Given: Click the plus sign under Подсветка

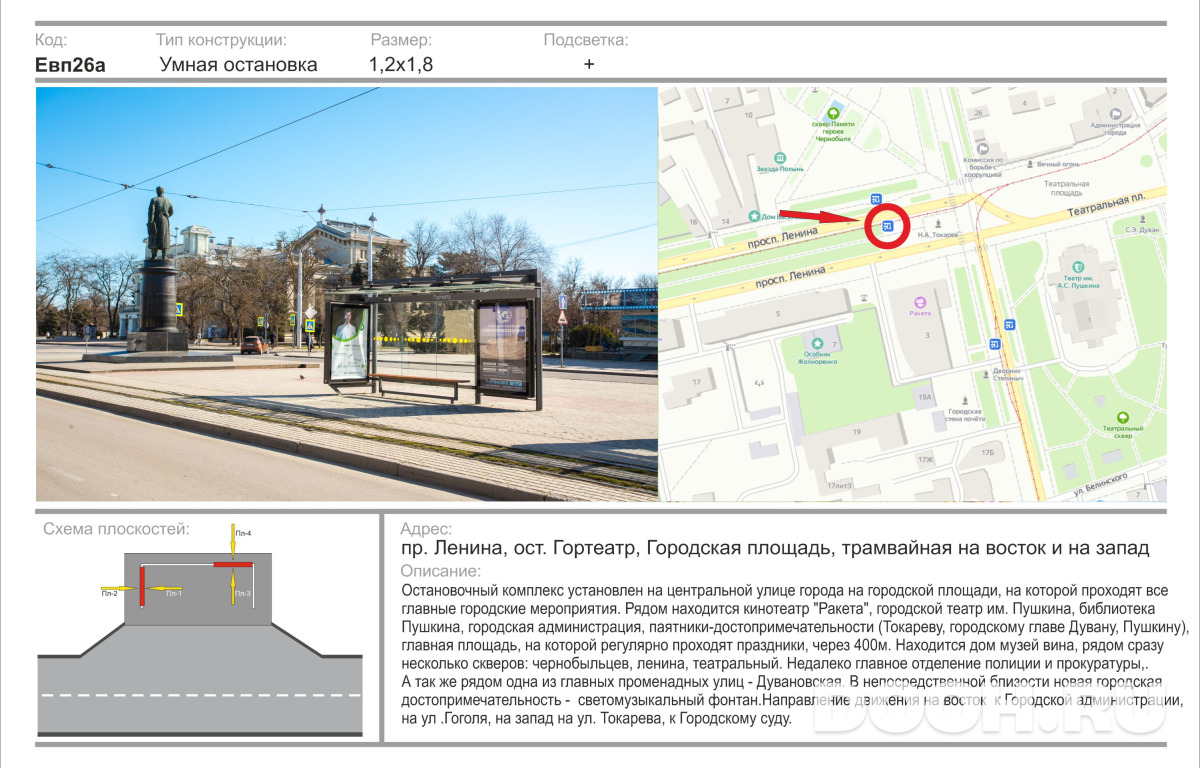Looking at the screenshot, I should [589, 64].
